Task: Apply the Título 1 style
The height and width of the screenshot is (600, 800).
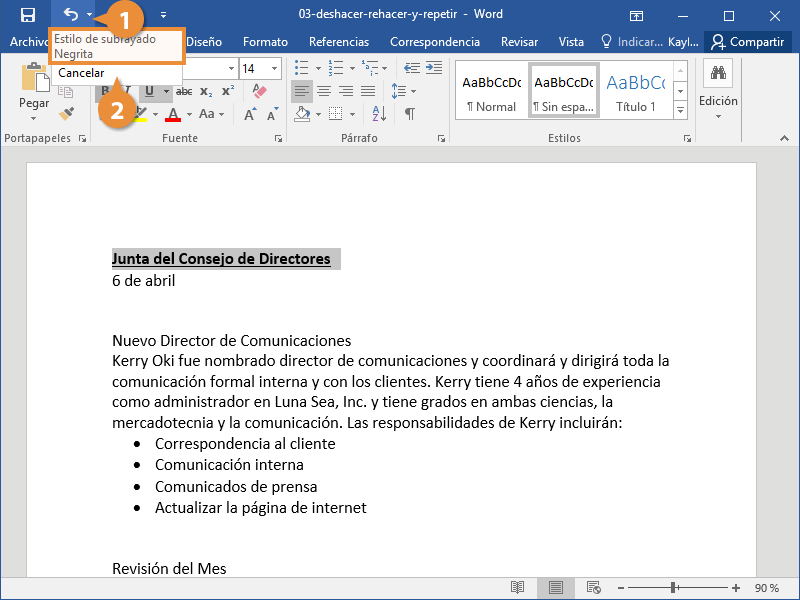Action: click(635, 92)
